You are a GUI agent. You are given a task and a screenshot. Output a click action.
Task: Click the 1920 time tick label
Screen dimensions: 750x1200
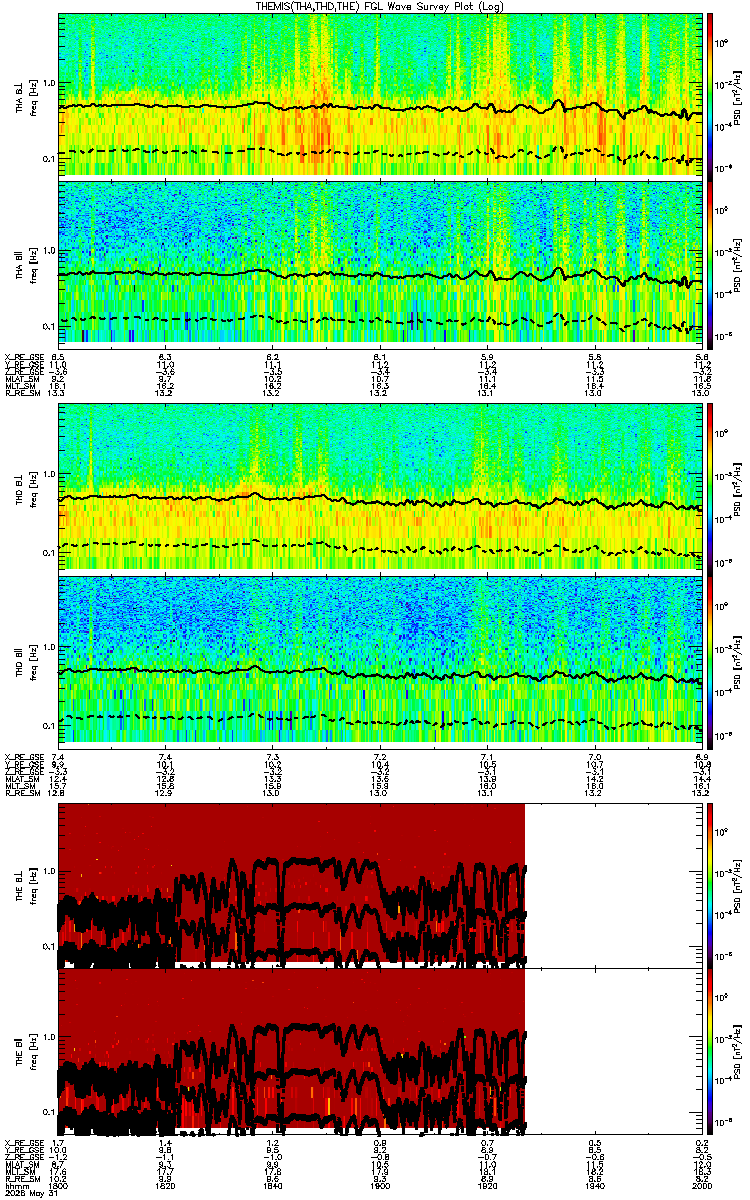click(x=488, y=1186)
